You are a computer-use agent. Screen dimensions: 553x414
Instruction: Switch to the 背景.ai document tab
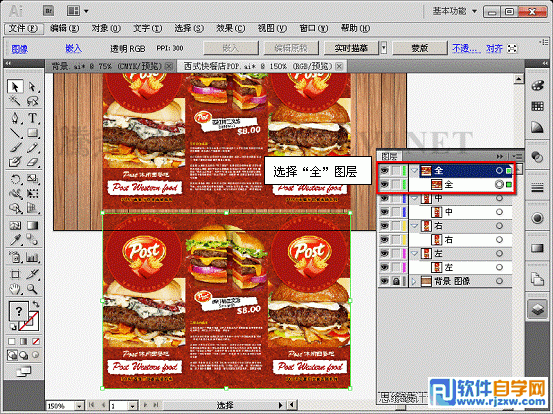(x=107, y=66)
